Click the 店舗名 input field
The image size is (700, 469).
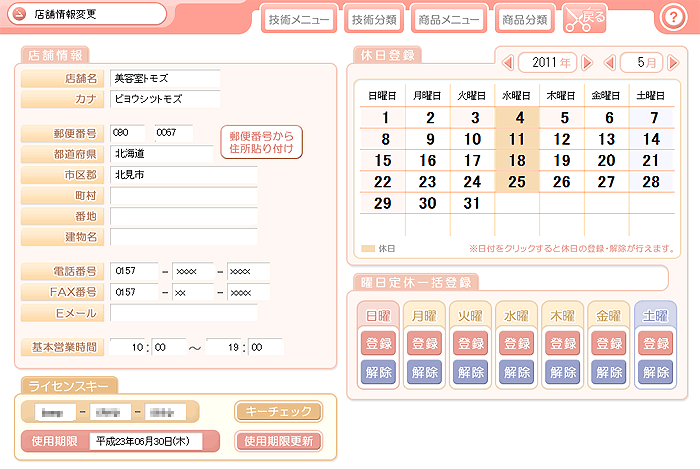(x=165, y=78)
